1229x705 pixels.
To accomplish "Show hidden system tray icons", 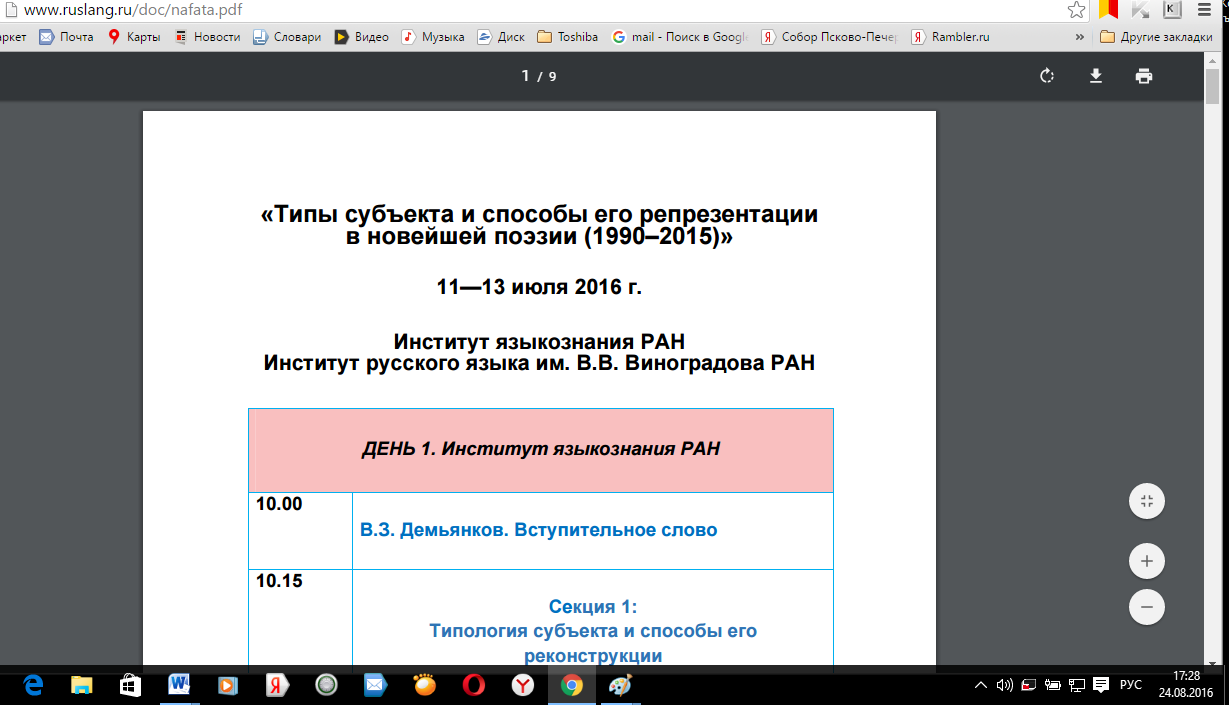I will 981,685.
